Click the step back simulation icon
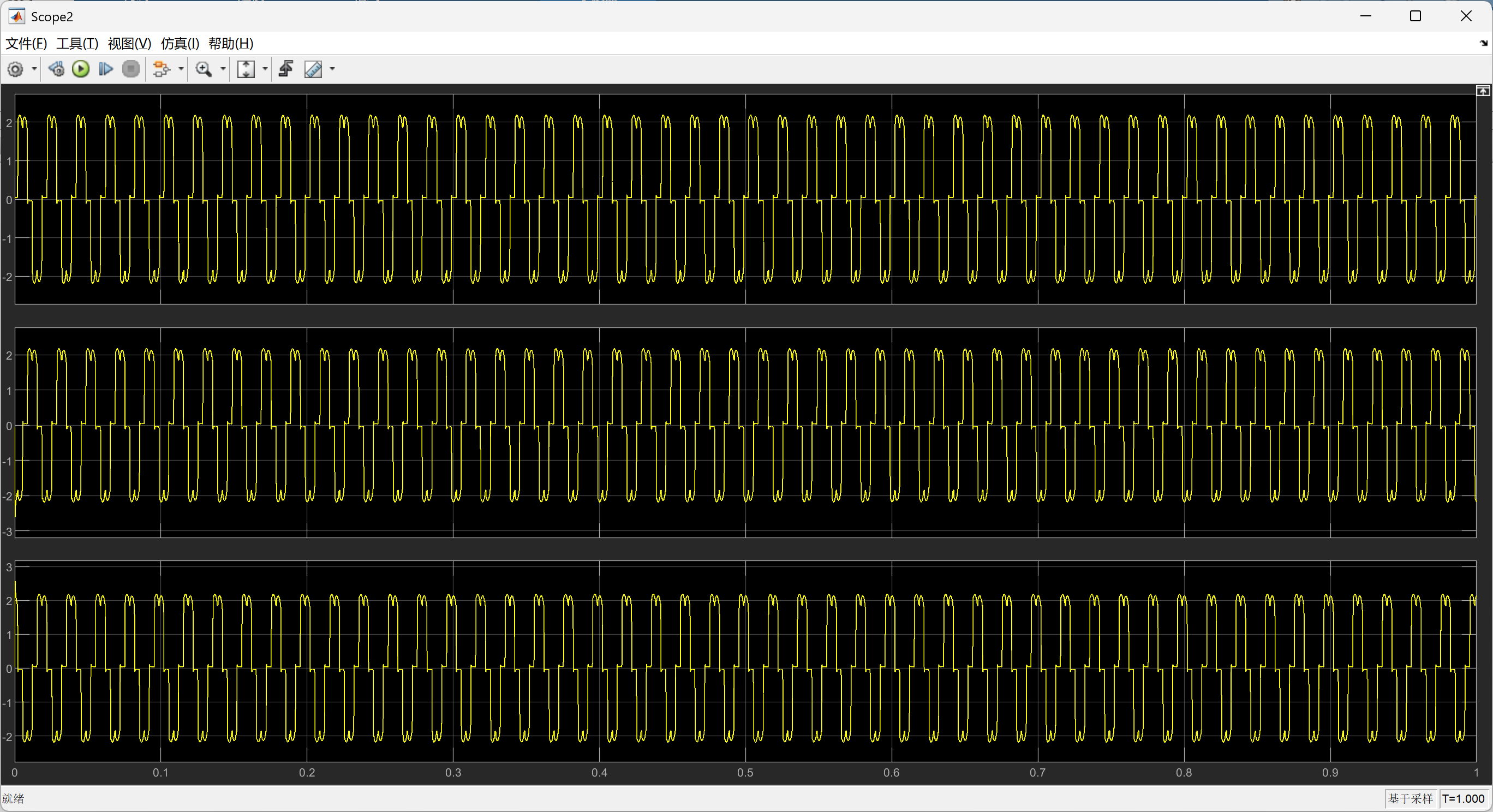The width and height of the screenshot is (1493, 812). [x=56, y=69]
